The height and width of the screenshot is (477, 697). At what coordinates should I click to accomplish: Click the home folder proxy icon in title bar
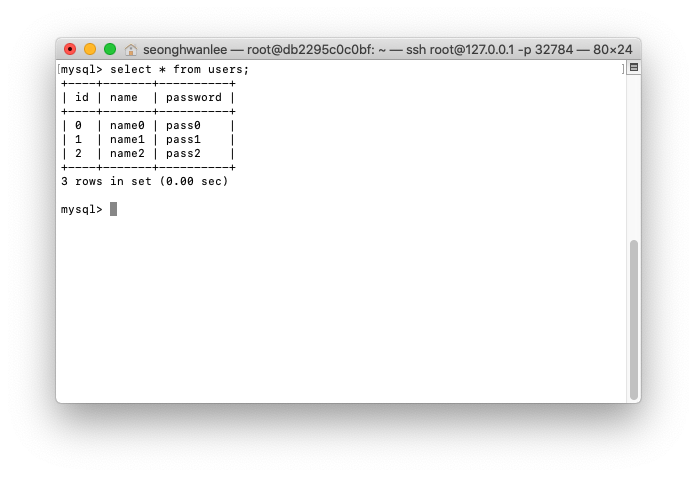(131, 50)
